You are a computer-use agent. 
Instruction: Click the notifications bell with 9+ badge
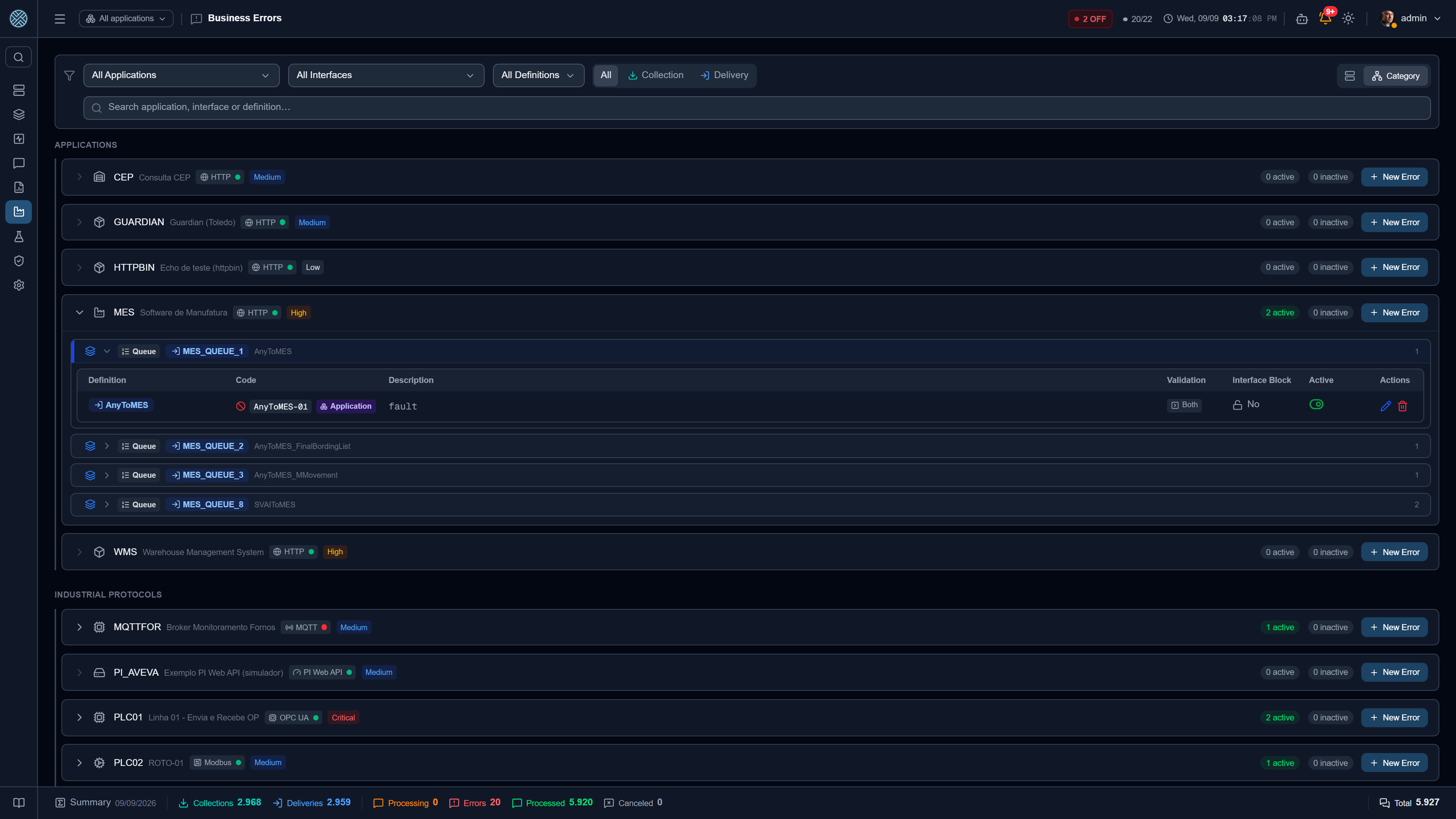[1326, 18]
